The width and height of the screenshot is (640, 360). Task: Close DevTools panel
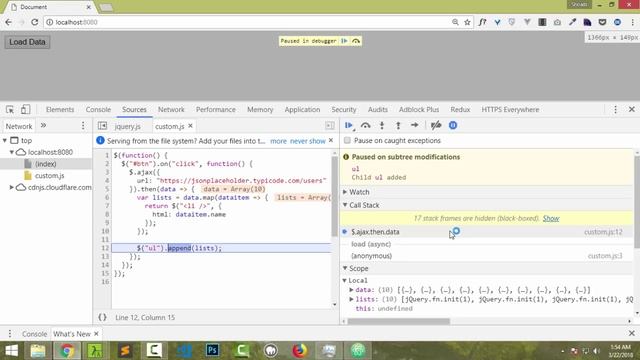coord(632,109)
